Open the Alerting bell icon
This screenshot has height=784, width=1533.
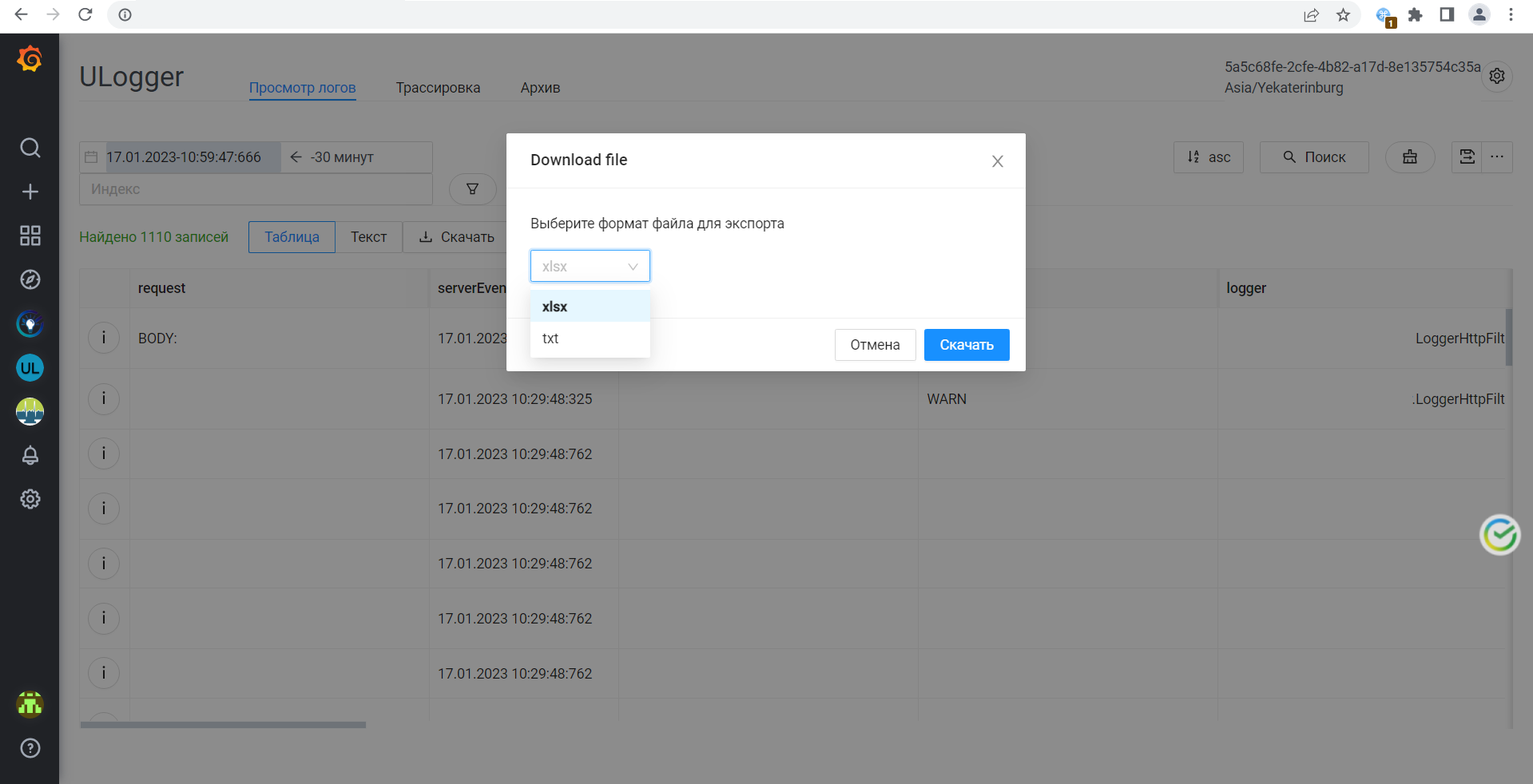tap(30, 455)
